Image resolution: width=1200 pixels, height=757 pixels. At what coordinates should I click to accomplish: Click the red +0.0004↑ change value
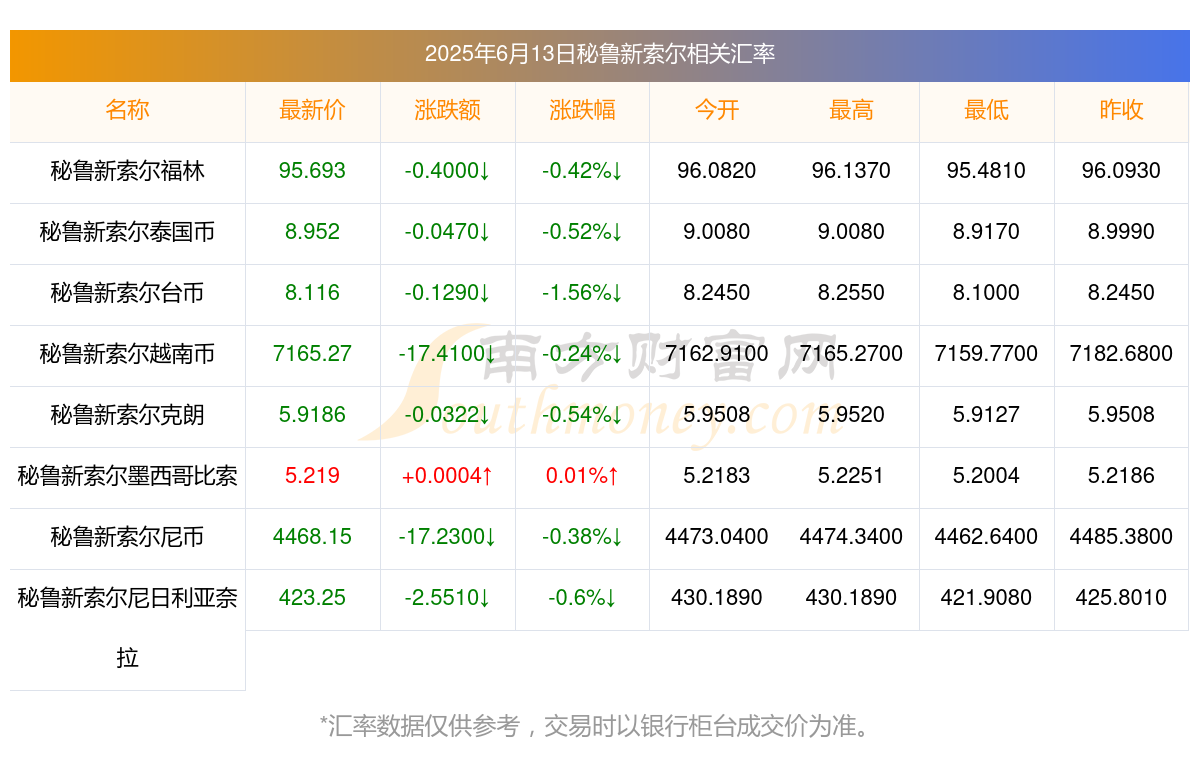coord(447,476)
